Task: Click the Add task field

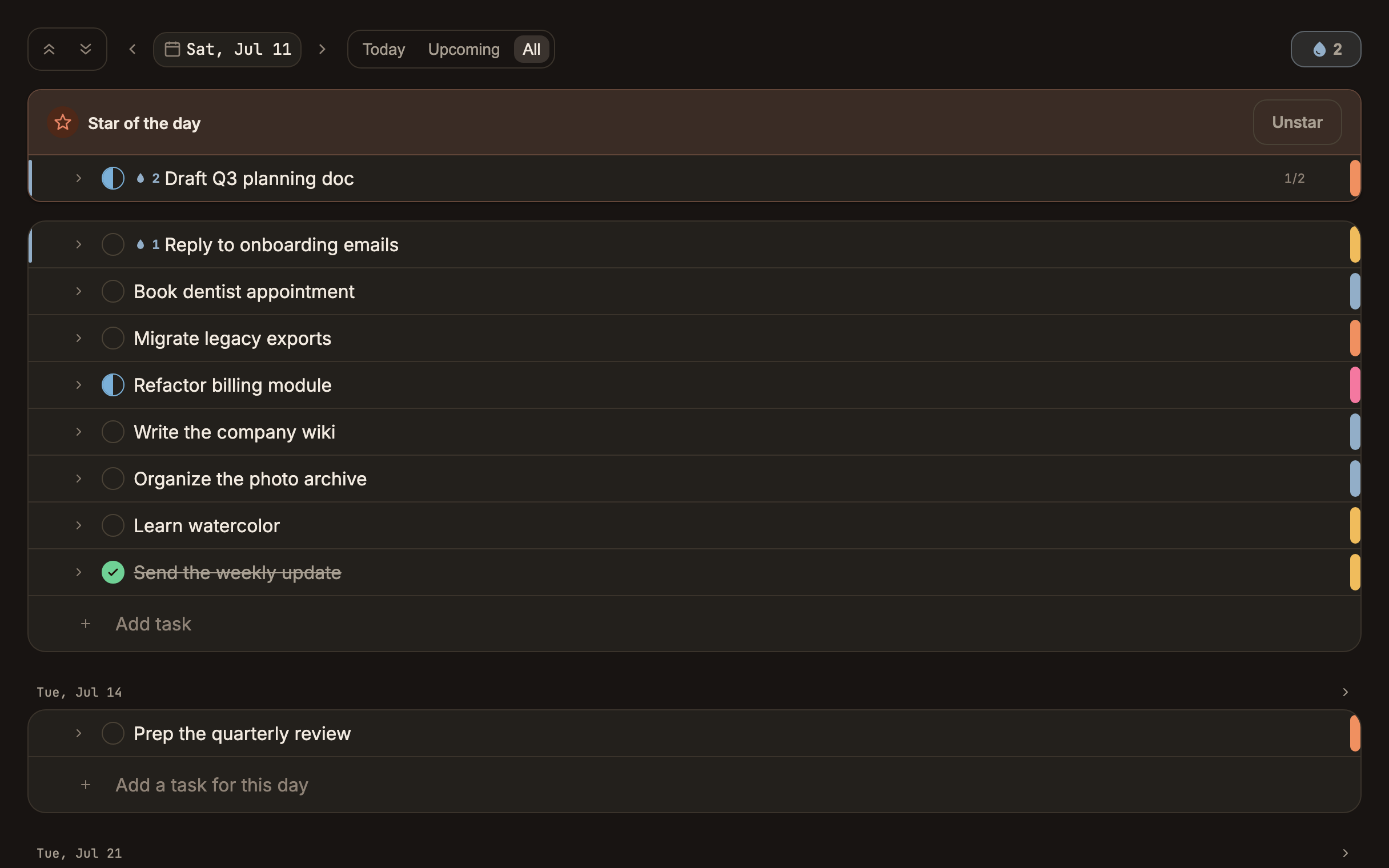Action: (694, 624)
